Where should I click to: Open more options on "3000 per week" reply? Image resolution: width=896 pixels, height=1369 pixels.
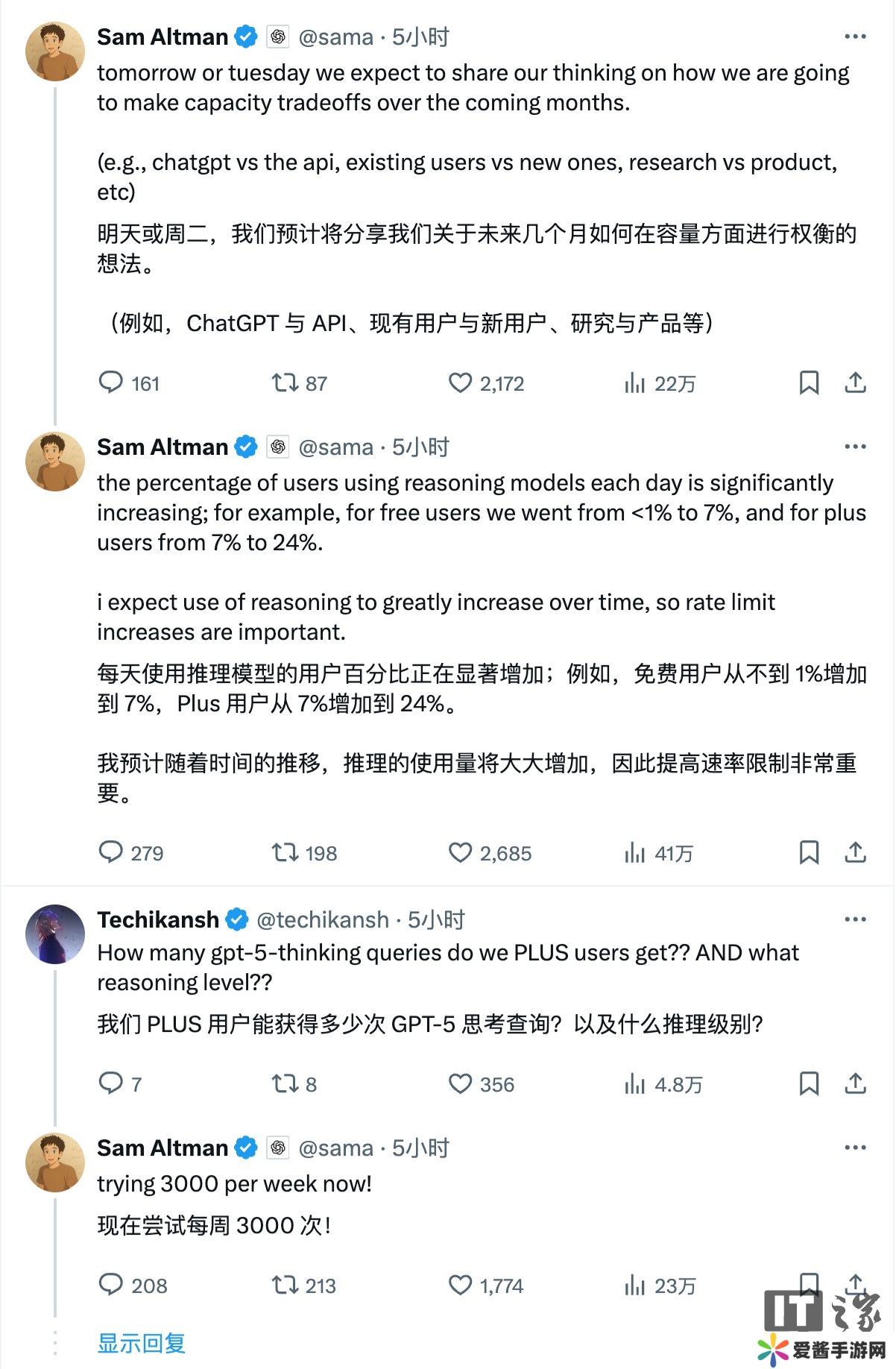click(x=855, y=1148)
